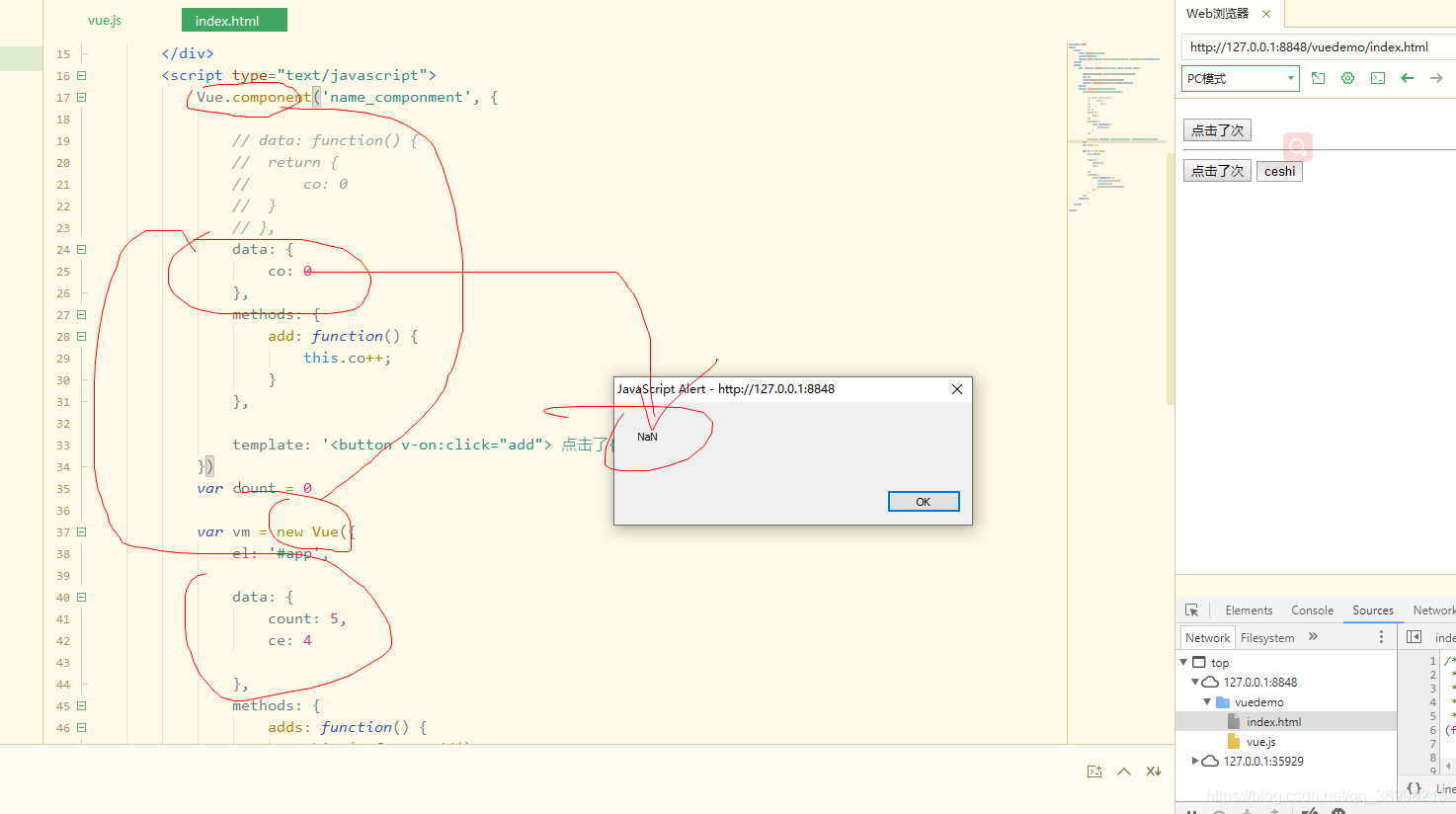Select the vuedemo folder in the tree
The width and height of the screenshot is (1456, 814).
click(1259, 702)
